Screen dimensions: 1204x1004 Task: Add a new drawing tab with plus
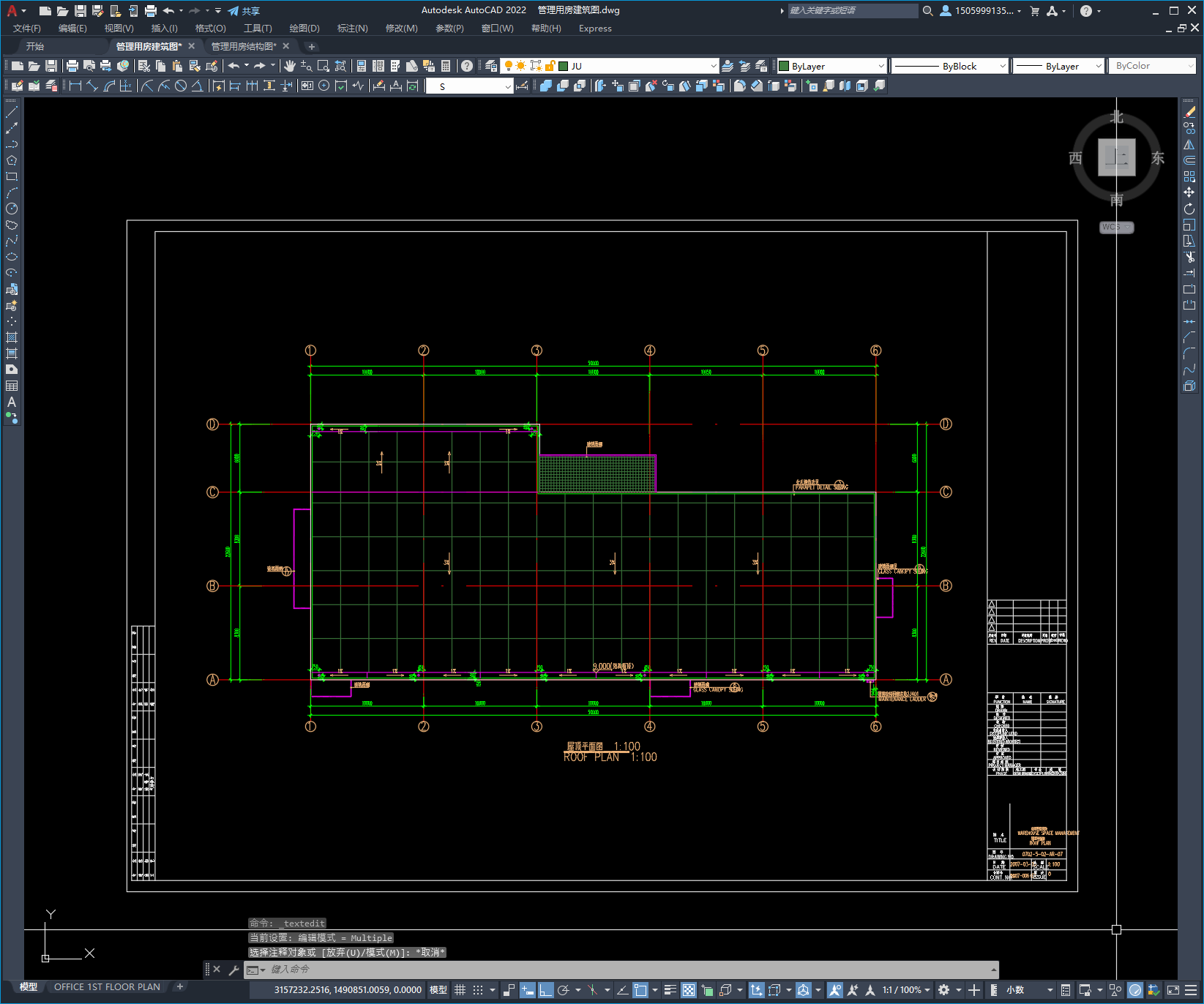point(312,46)
